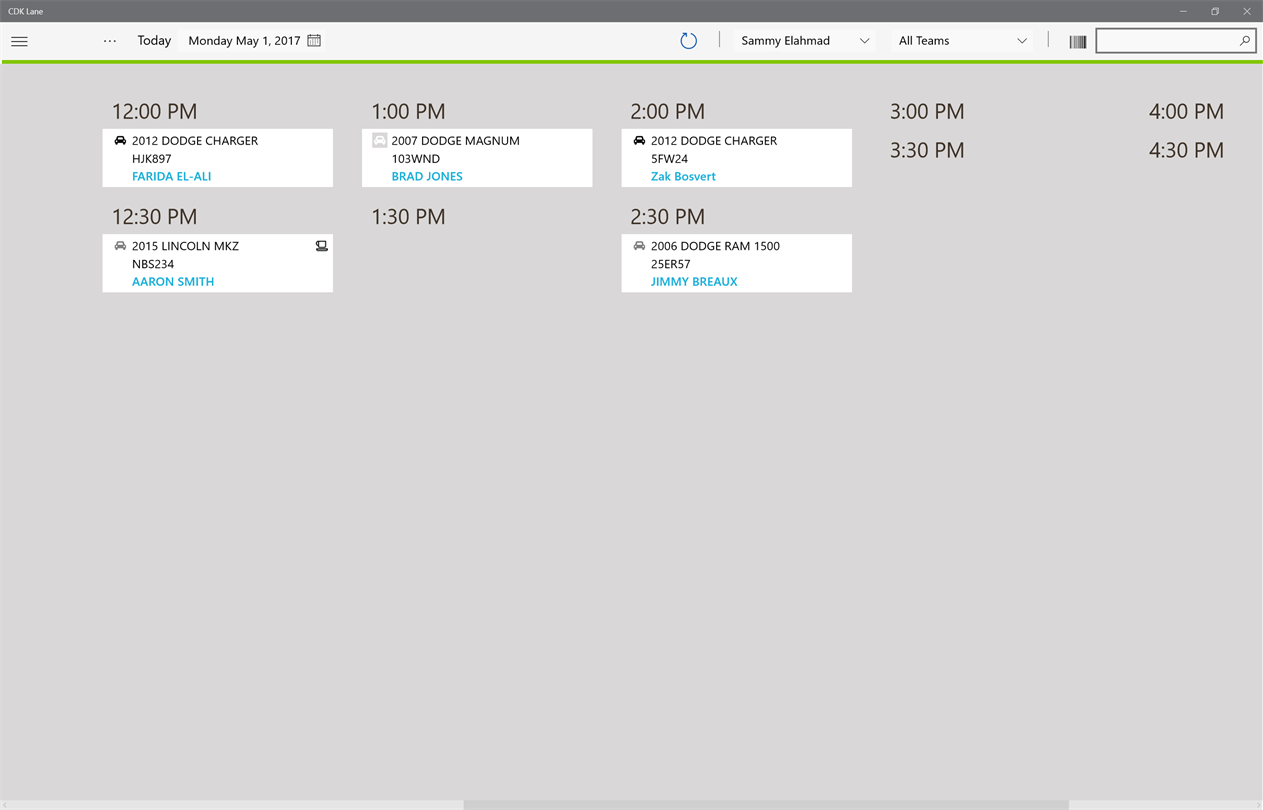Minimize the CDK Lane window
1263x810 pixels.
pyautogui.click(x=1183, y=11)
